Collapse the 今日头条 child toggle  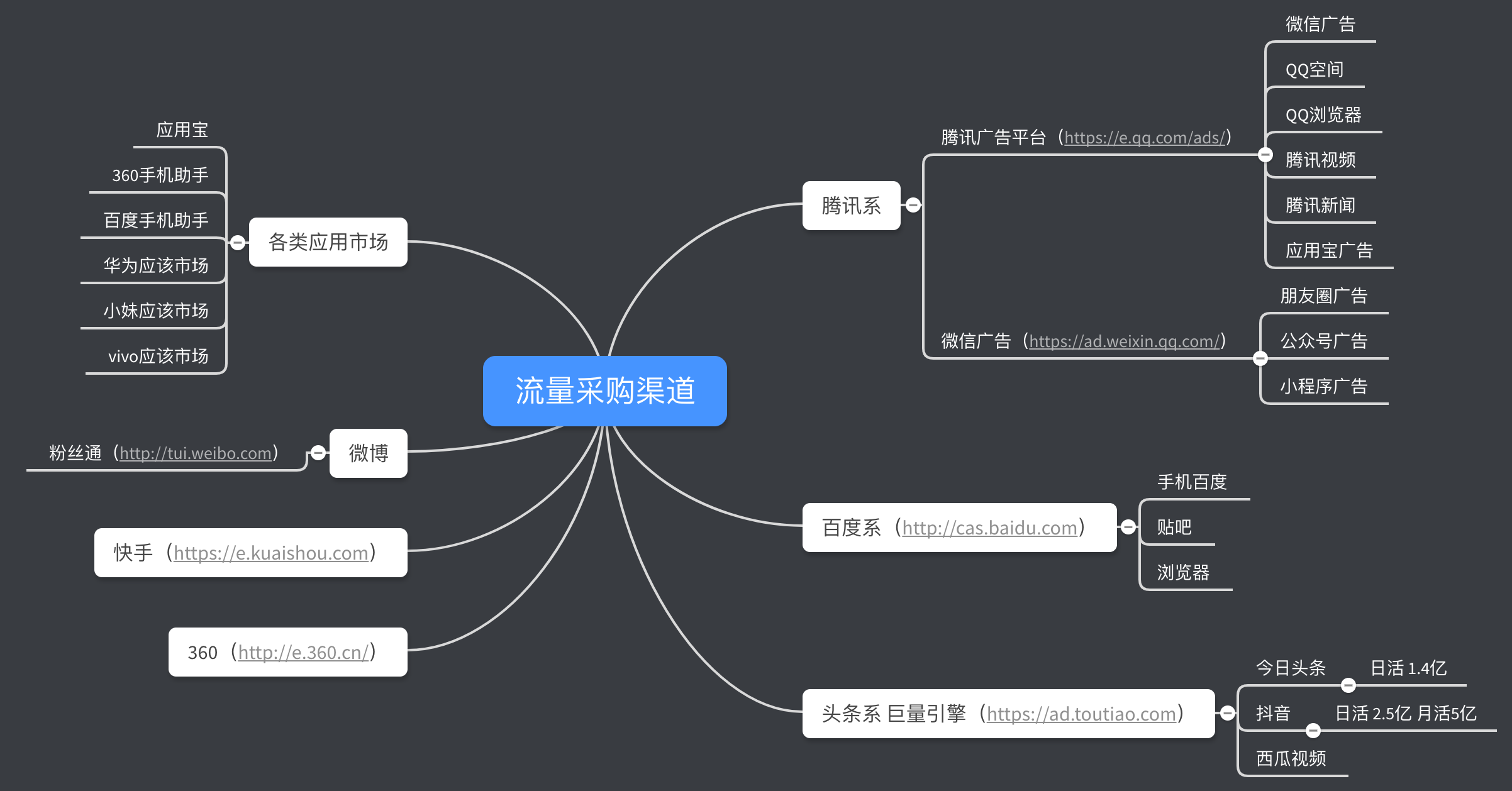click(1348, 685)
